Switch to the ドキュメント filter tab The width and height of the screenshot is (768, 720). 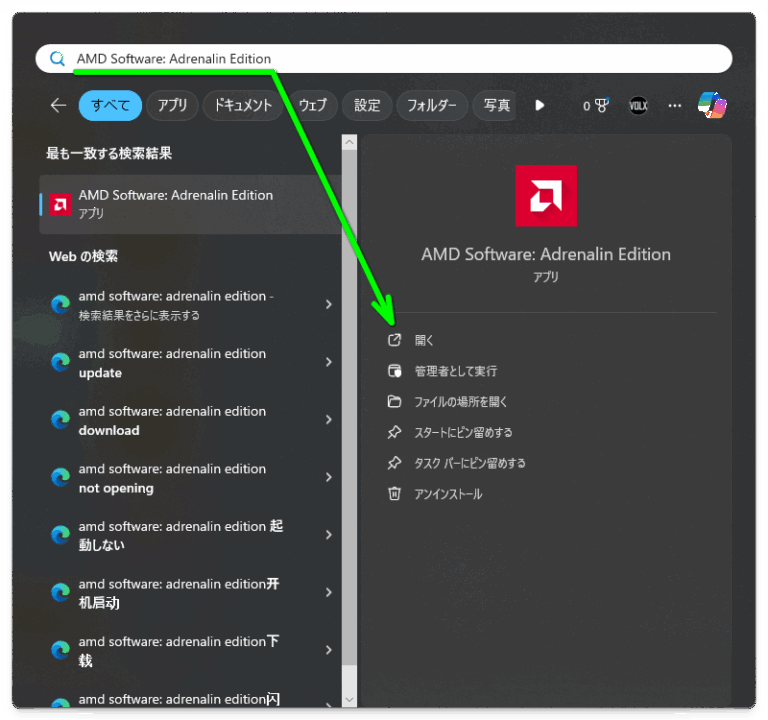243,105
